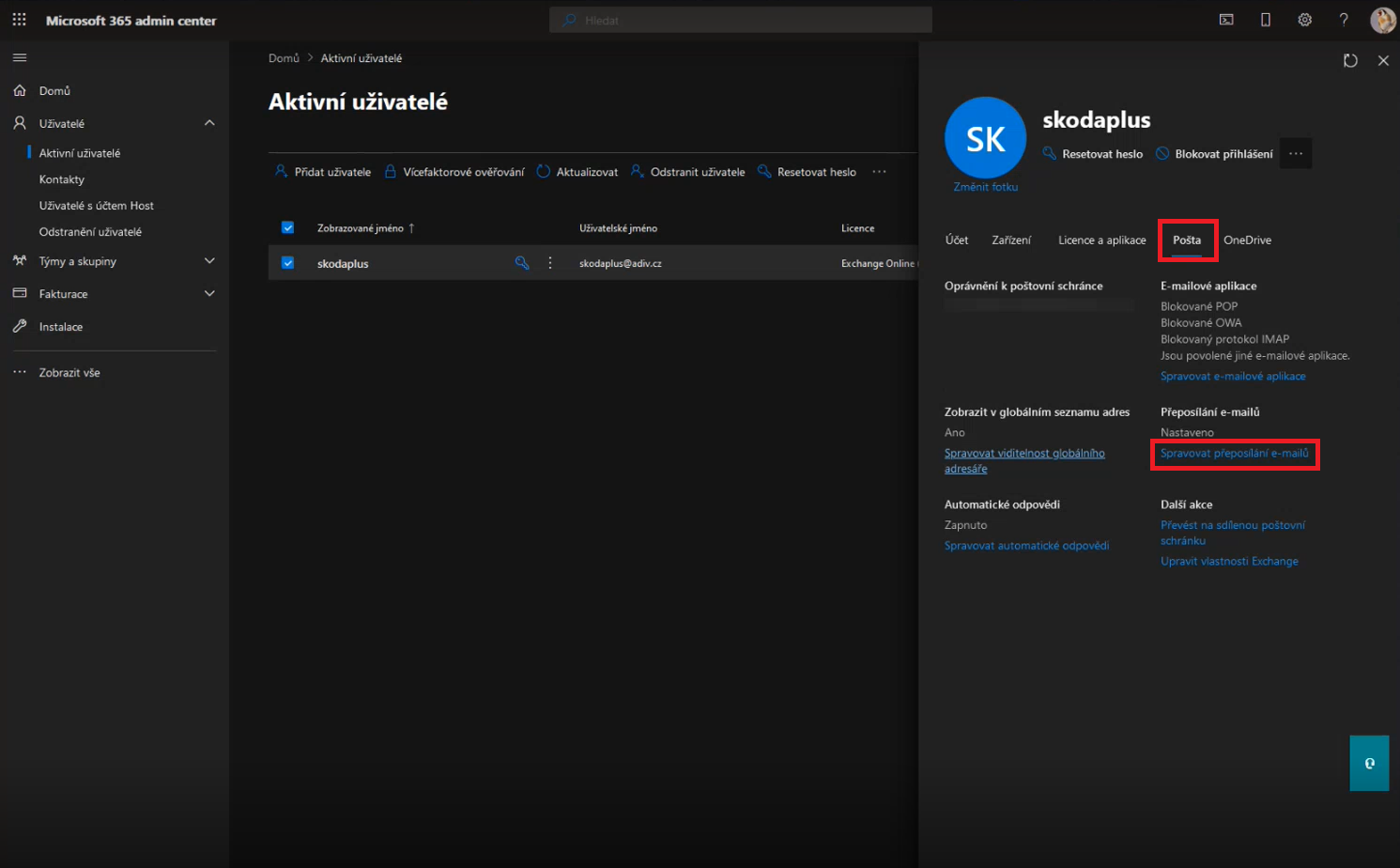The width and height of the screenshot is (1400, 868).
Task: Expand the Týmy a skupiny section
Action: 209,261
